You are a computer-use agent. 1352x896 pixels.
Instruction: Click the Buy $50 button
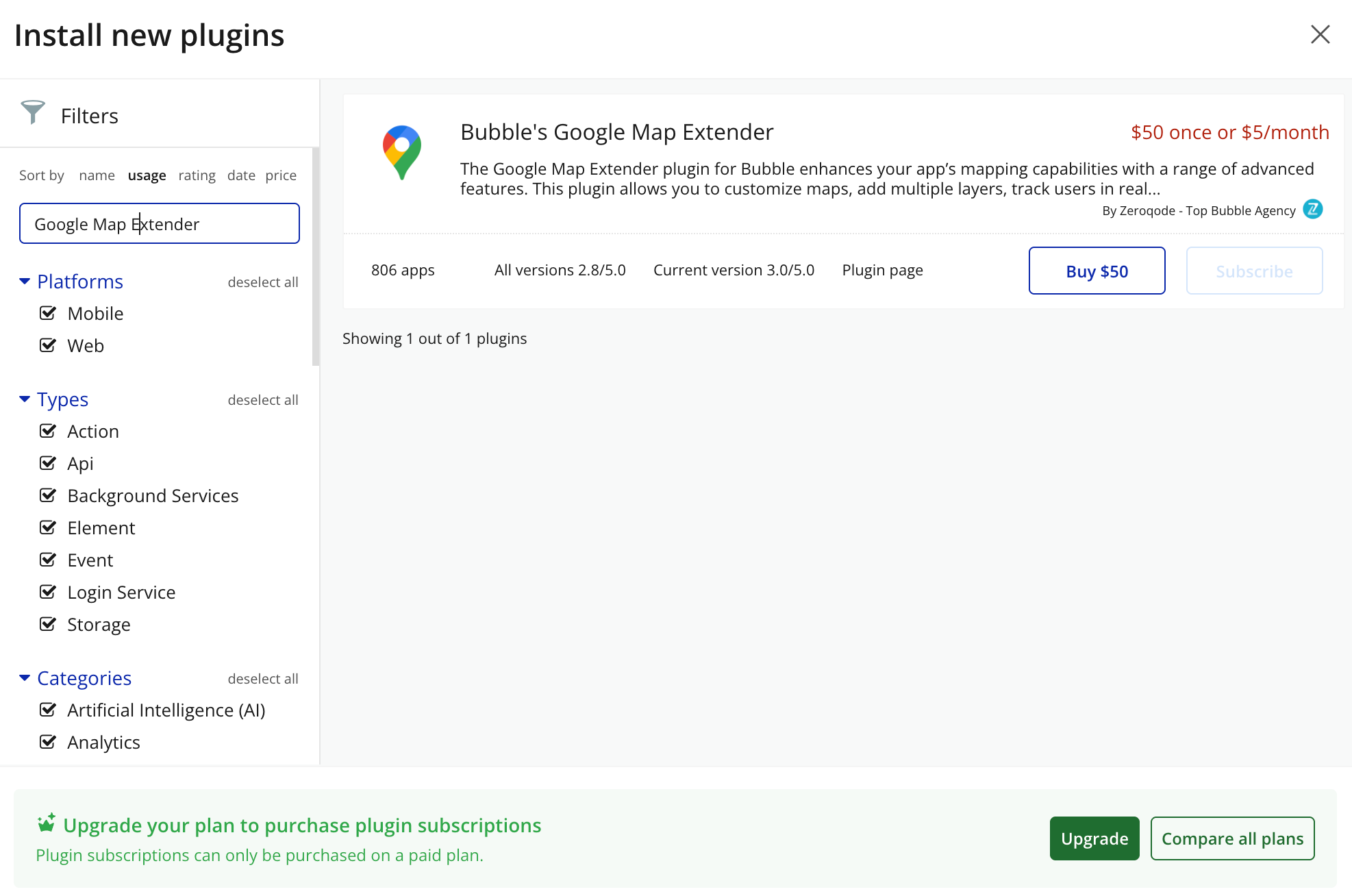tap(1097, 271)
